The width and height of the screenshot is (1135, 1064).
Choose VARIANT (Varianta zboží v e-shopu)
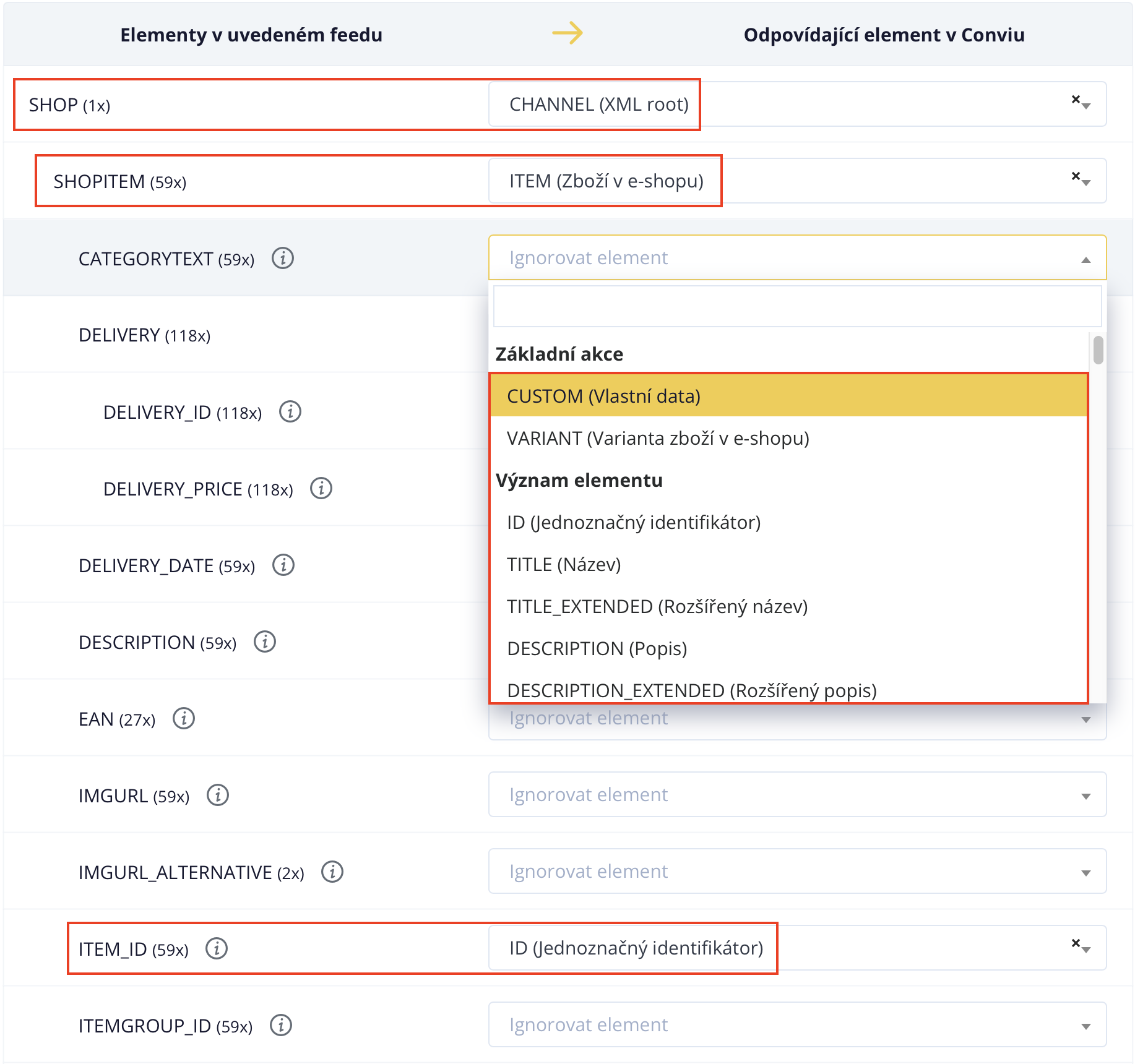658,438
